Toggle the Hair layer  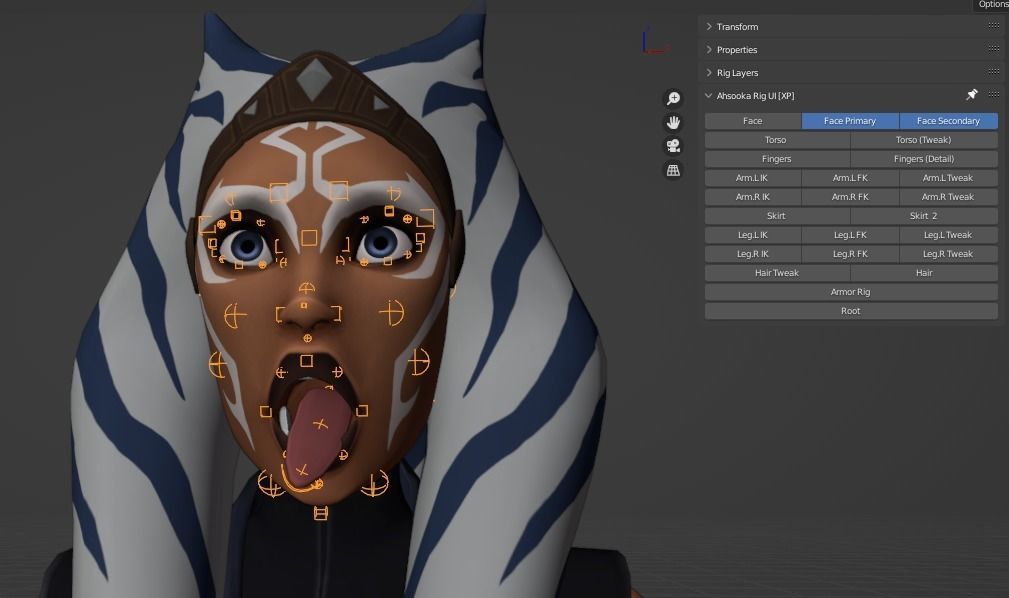pyautogui.click(x=924, y=272)
